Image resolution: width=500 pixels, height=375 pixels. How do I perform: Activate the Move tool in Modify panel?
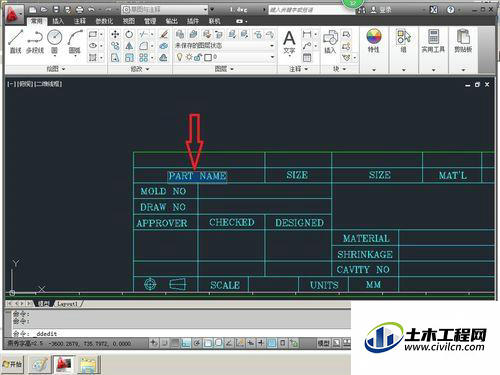[115, 34]
